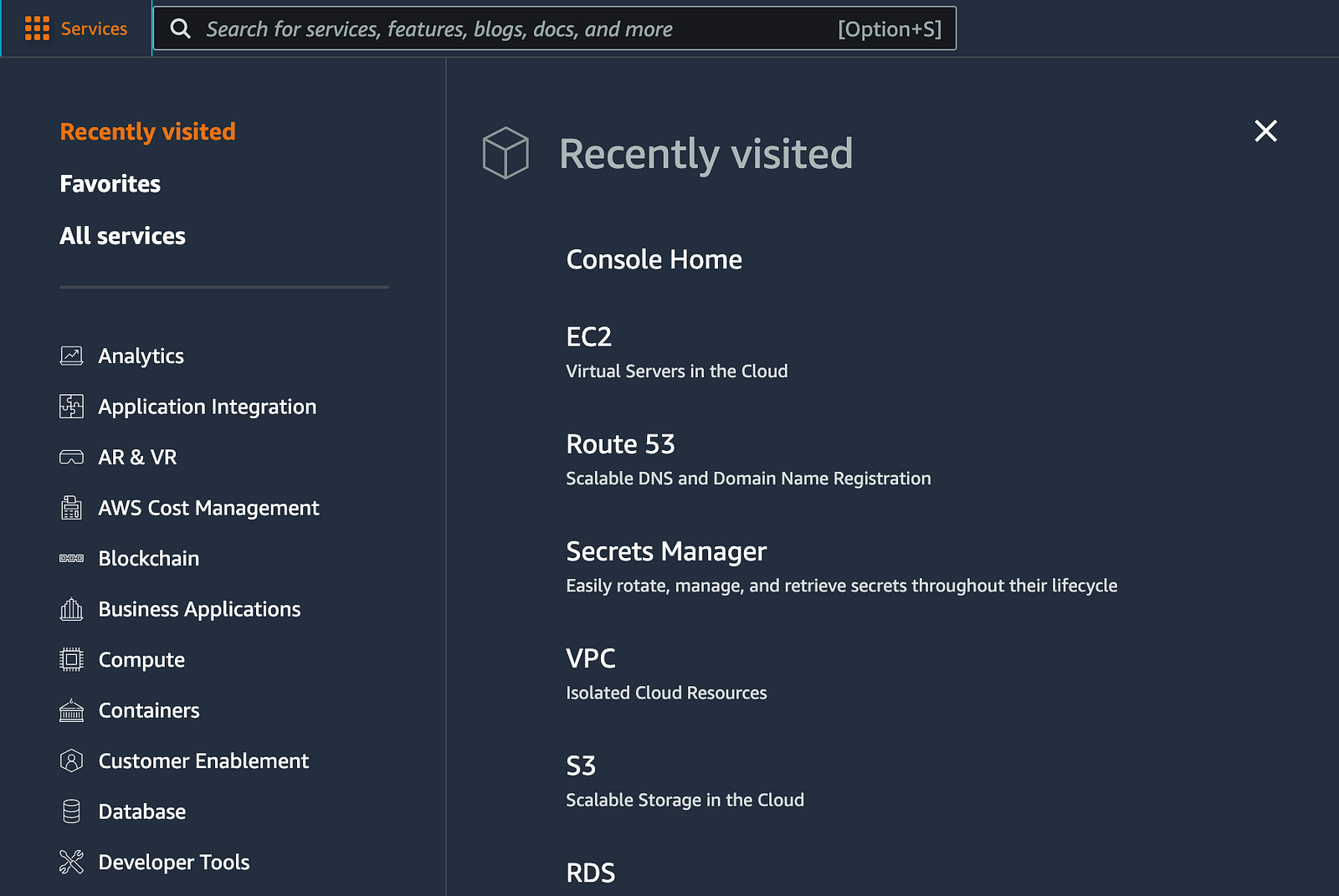
Task: Switch to the All services tab
Action: tap(123, 236)
